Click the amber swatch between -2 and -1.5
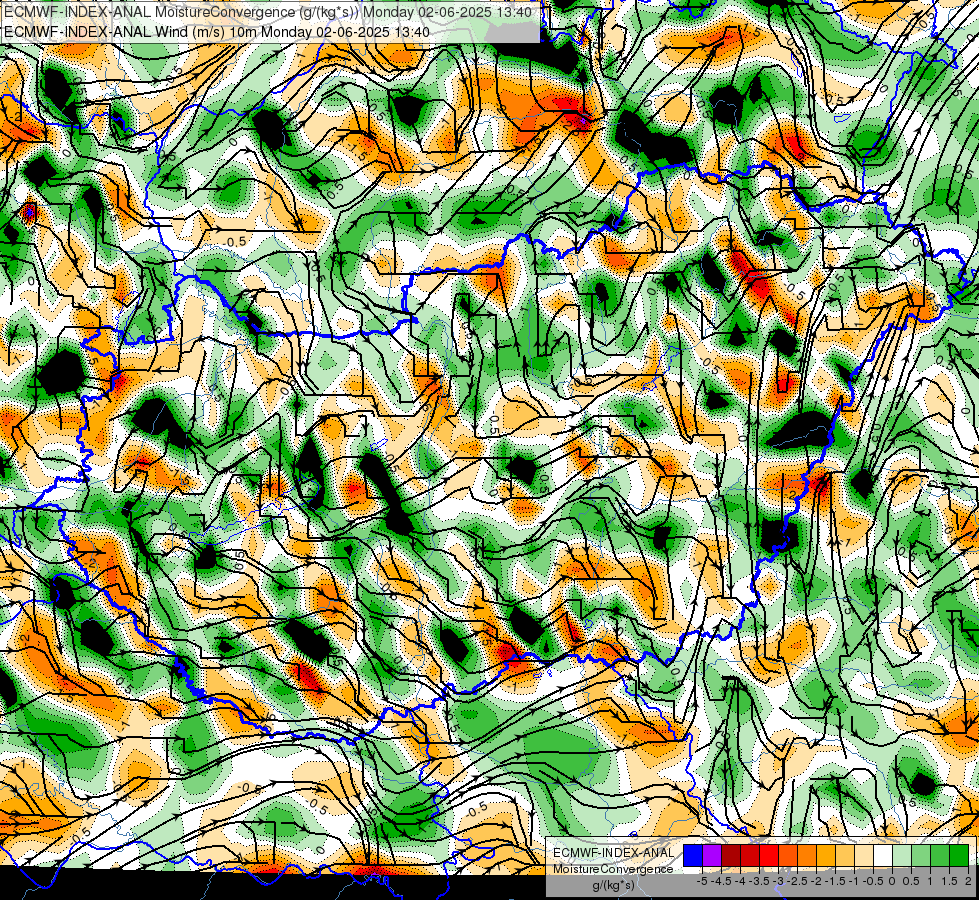This screenshot has width=979, height=900. [826, 855]
